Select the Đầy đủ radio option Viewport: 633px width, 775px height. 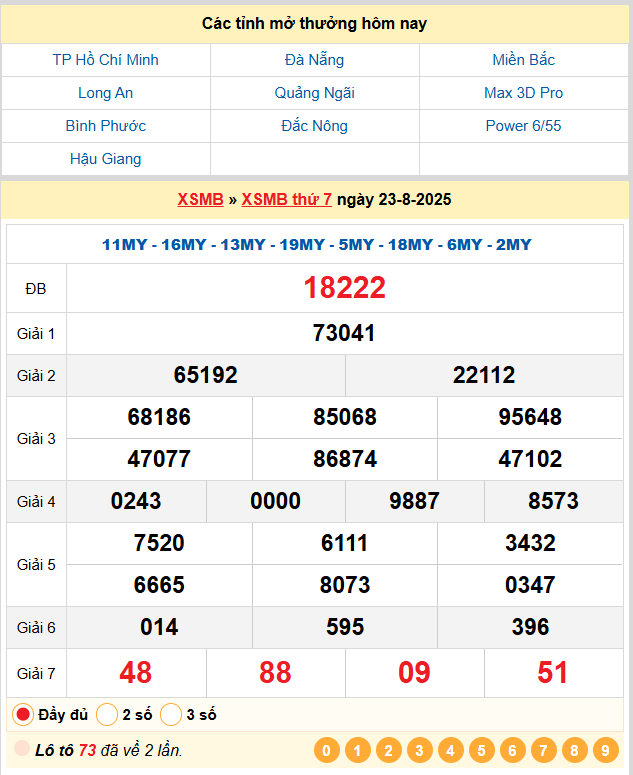[23, 715]
